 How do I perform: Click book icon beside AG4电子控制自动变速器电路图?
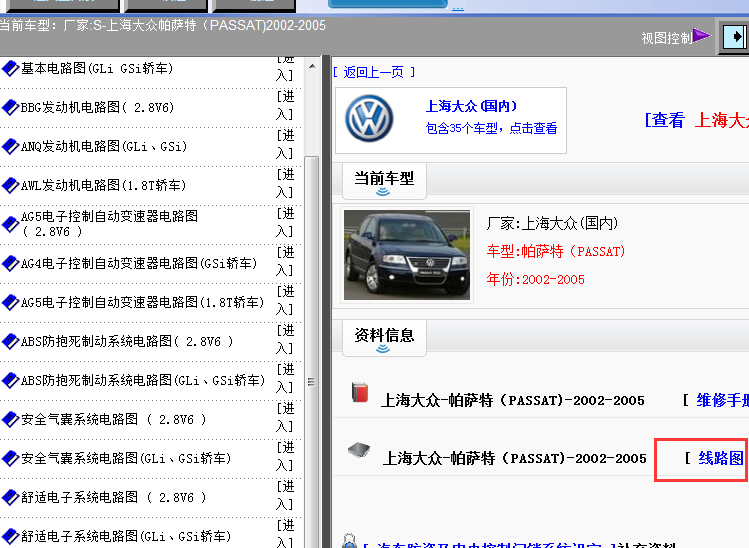tap(10, 264)
